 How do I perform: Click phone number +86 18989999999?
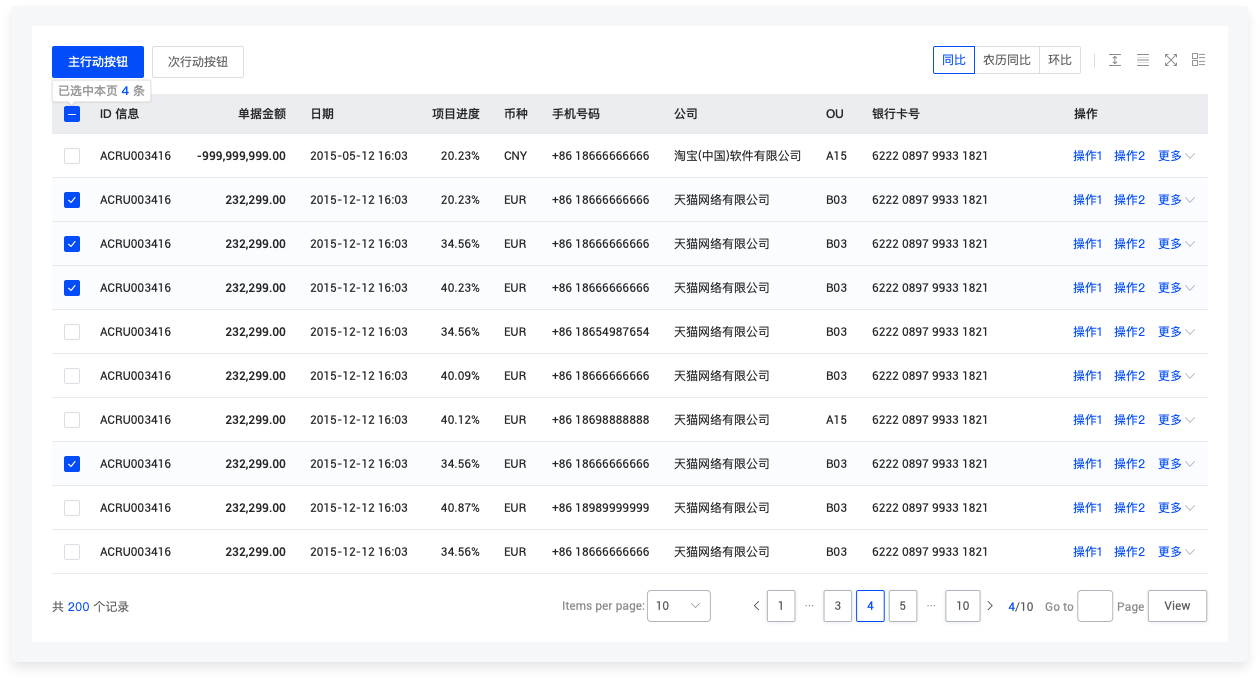click(x=600, y=508)
